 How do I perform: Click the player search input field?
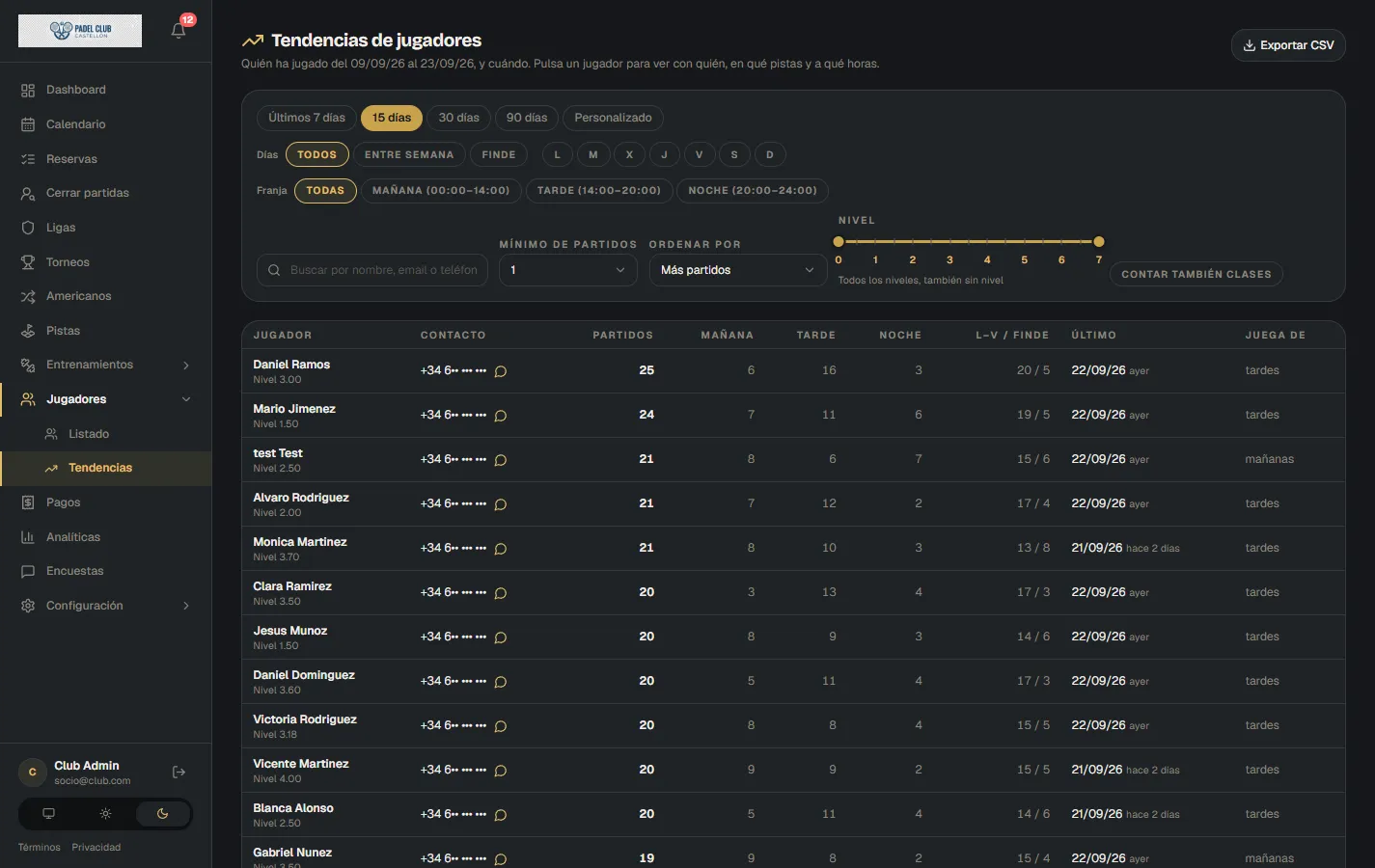[372, 270]
